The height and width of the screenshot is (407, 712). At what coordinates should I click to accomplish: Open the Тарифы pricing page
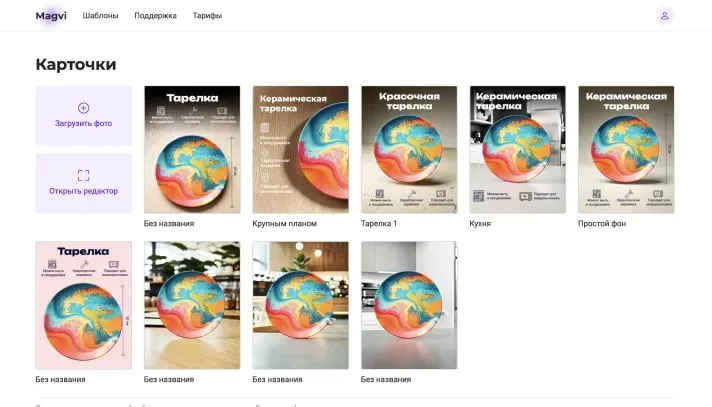(207, 16)
